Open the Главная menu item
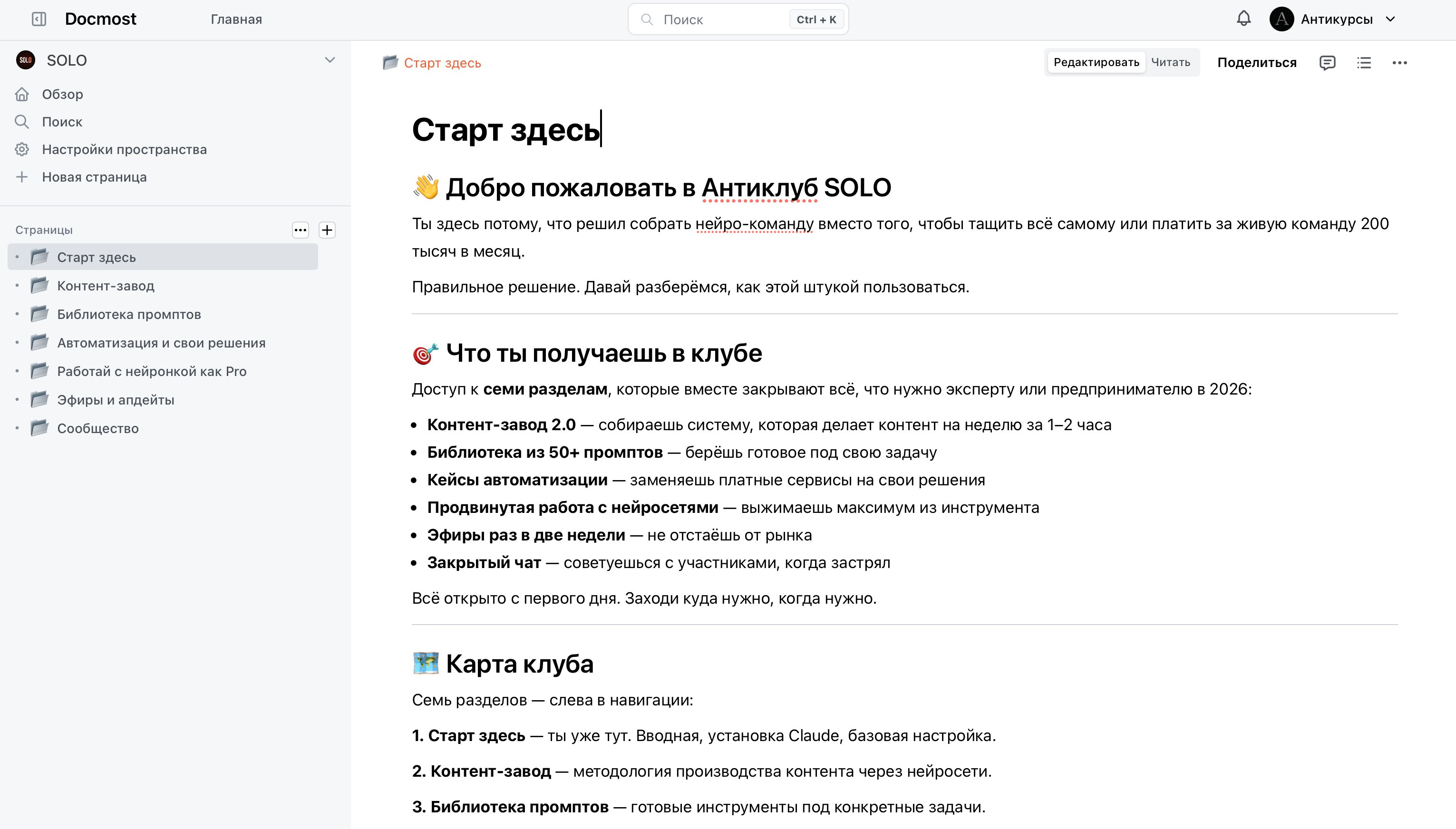This screenshot has height=829, width=1456. pyautogui.click(x=236, y=19)
